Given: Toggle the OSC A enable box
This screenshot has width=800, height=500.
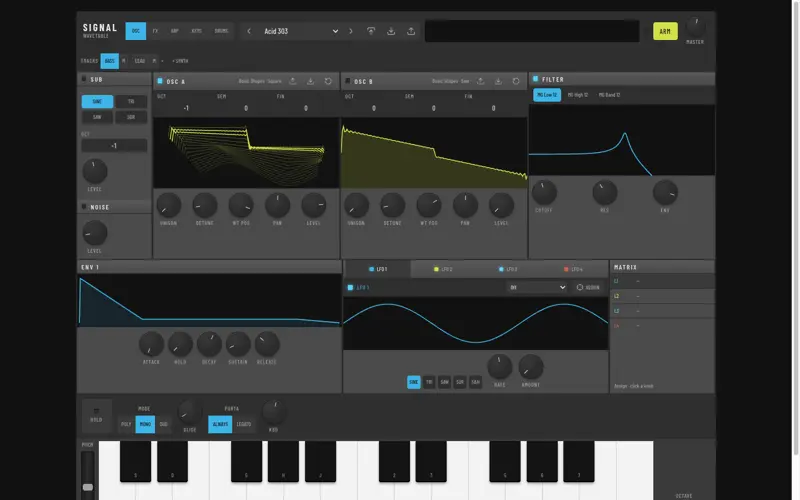Looking at the screenshot, I should 160,81.
